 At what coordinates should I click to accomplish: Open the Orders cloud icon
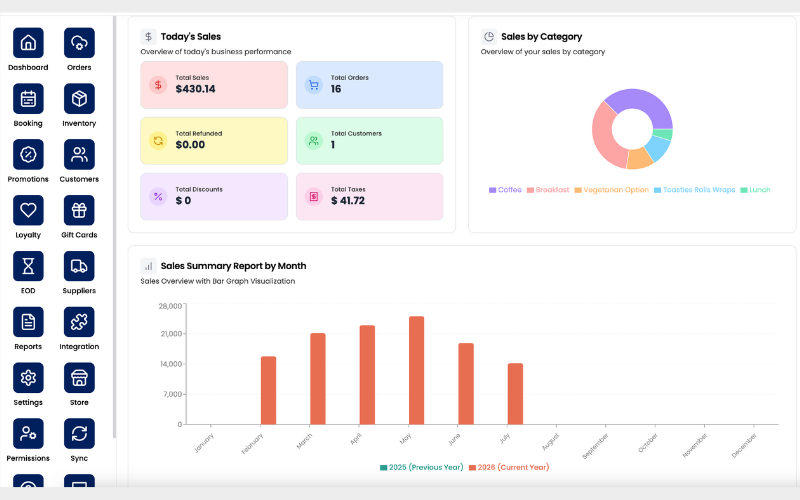point(79,43)
